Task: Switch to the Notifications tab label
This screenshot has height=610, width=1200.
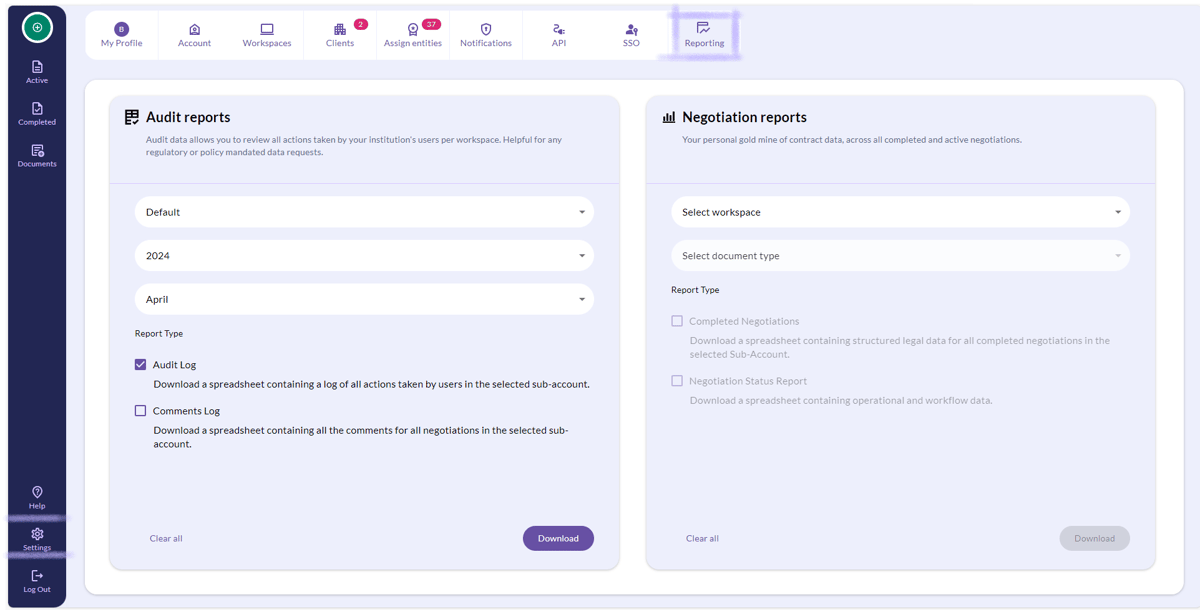Action: 486,43
